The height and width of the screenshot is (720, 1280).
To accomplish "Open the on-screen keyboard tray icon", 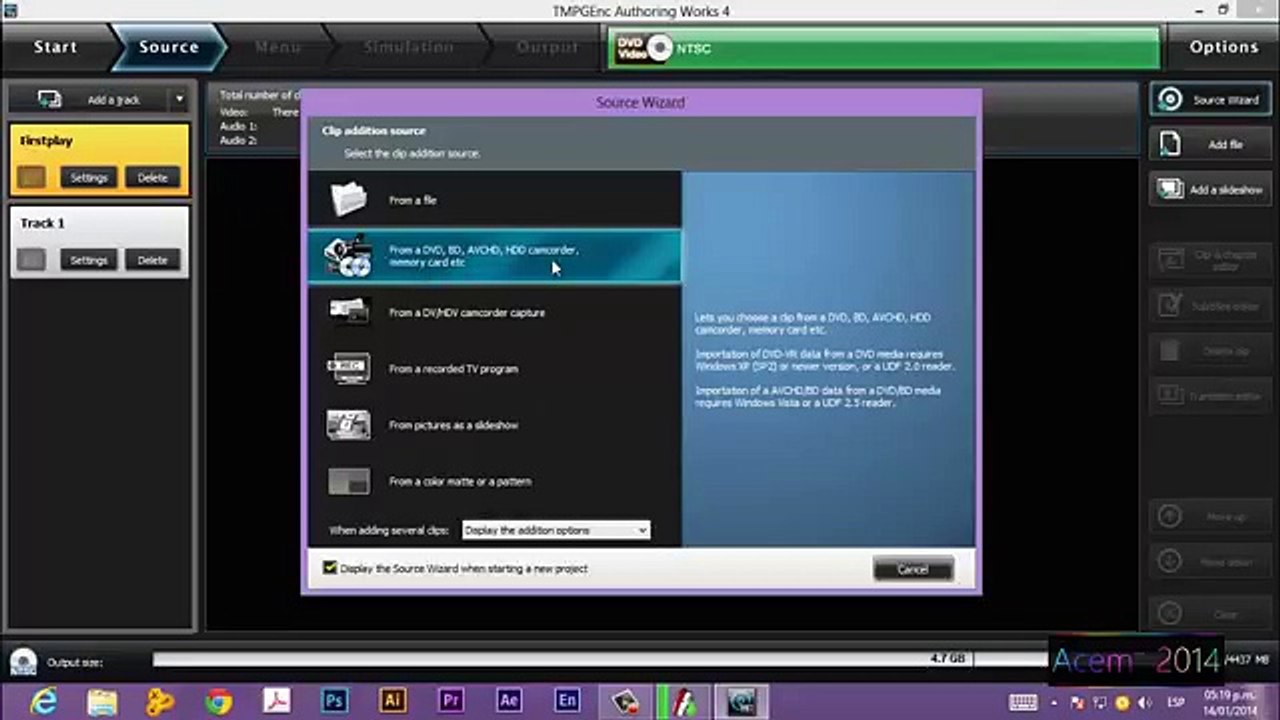I will 1023,702.
